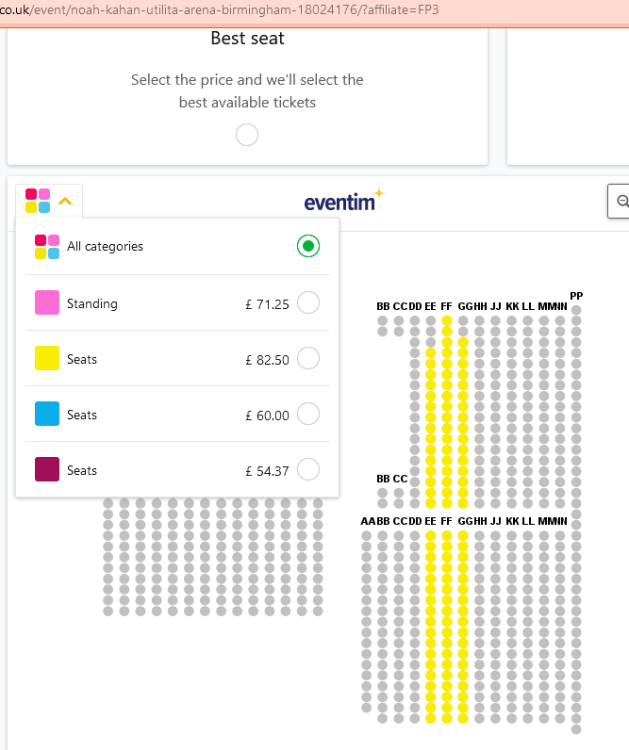This screenshot has width=629, height=750.
Task: Click the zoom-out magnifier icon
Action: [x=622, y=201]
